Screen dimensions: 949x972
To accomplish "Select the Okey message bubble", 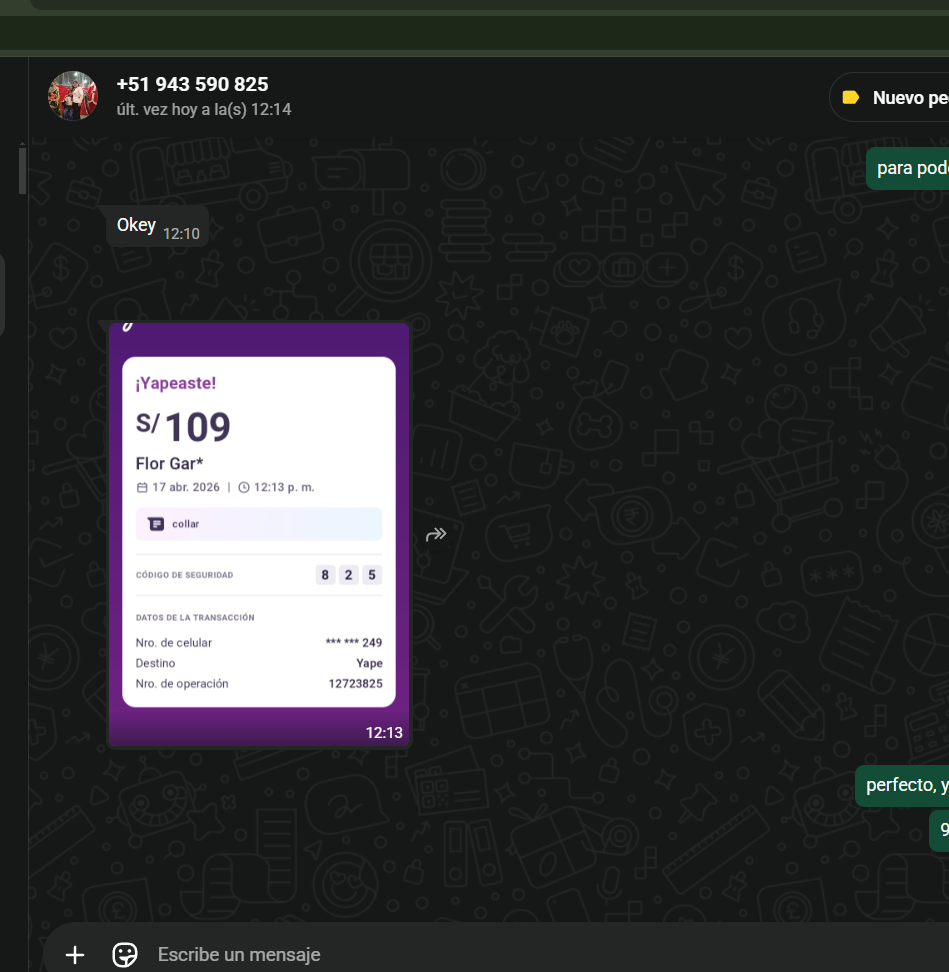I will pyautogui.click(x=137, y=225).
